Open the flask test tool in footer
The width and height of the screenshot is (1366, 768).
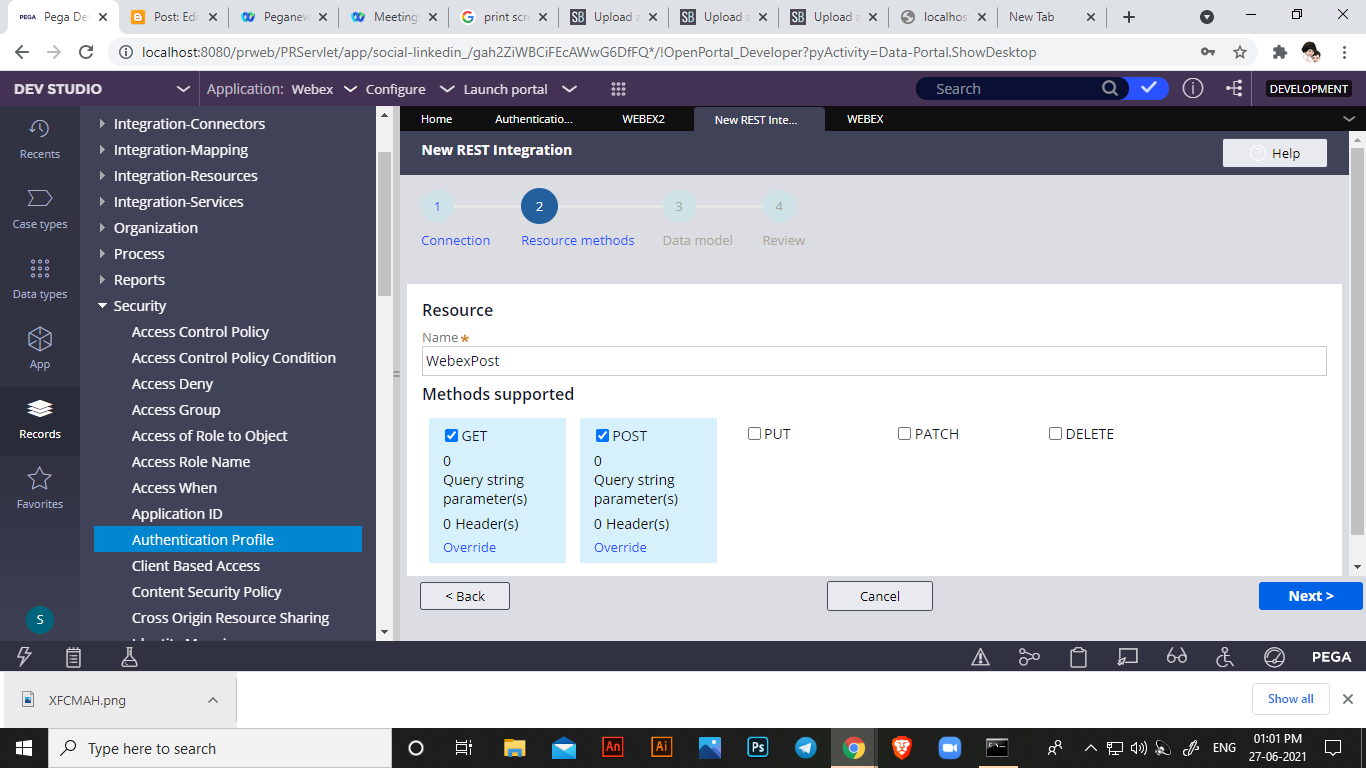[x=129, y=657]
